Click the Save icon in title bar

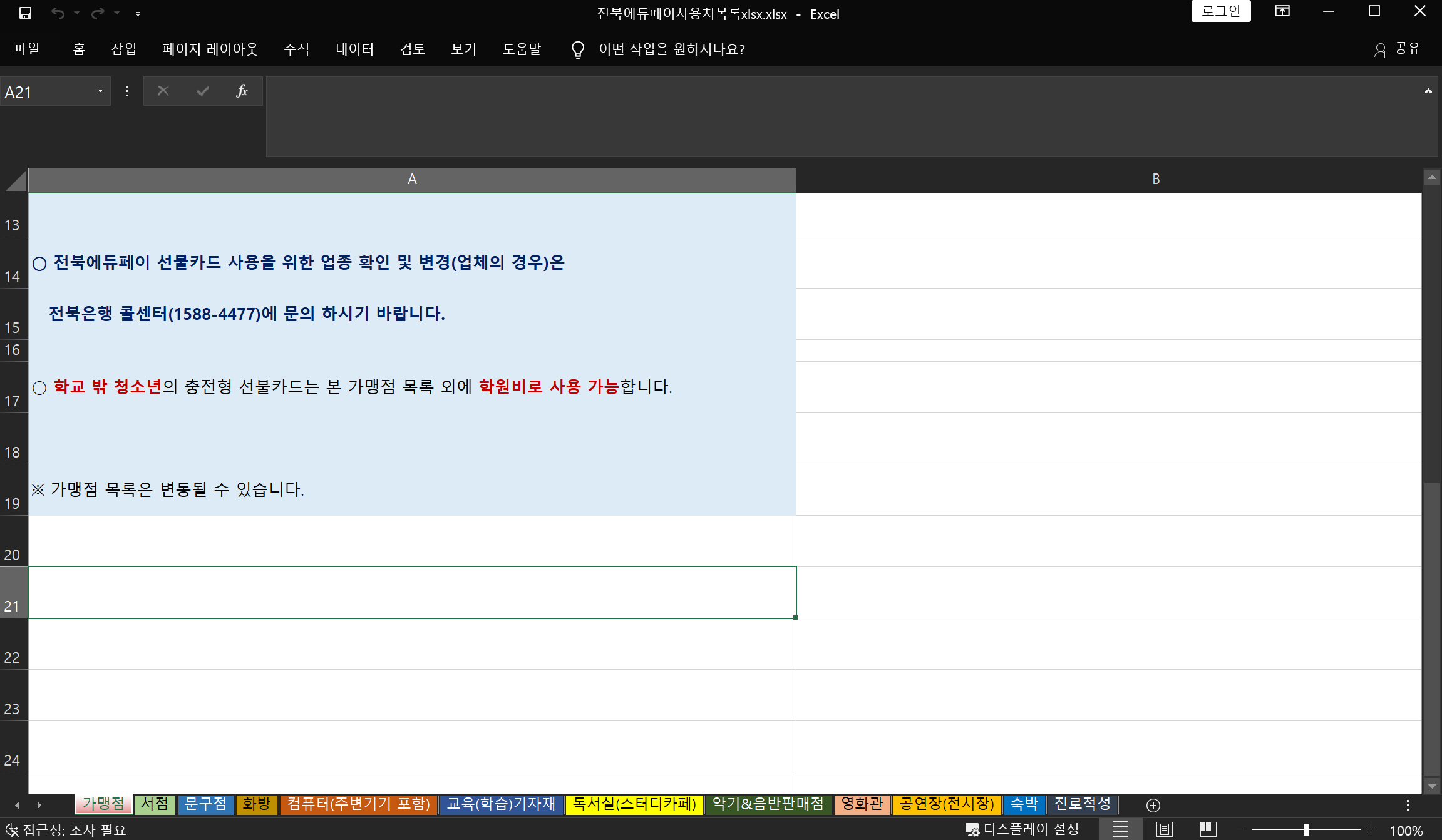pyautogui.click(x=25, y=13)
